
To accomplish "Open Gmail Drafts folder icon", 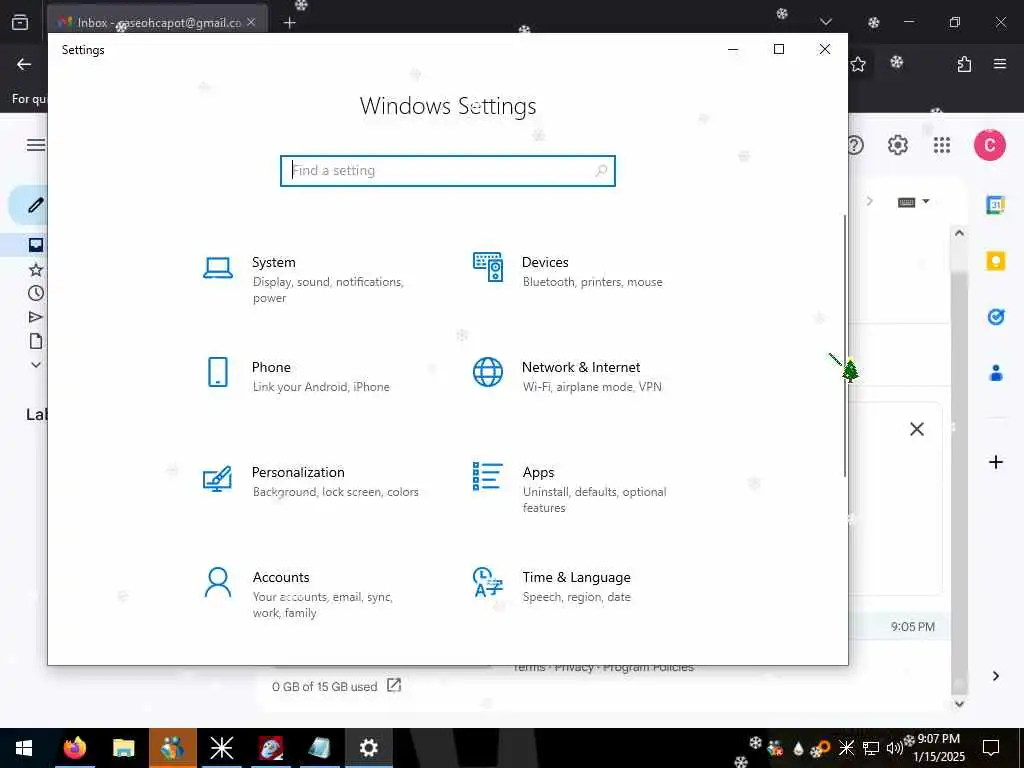I will 36,341.
